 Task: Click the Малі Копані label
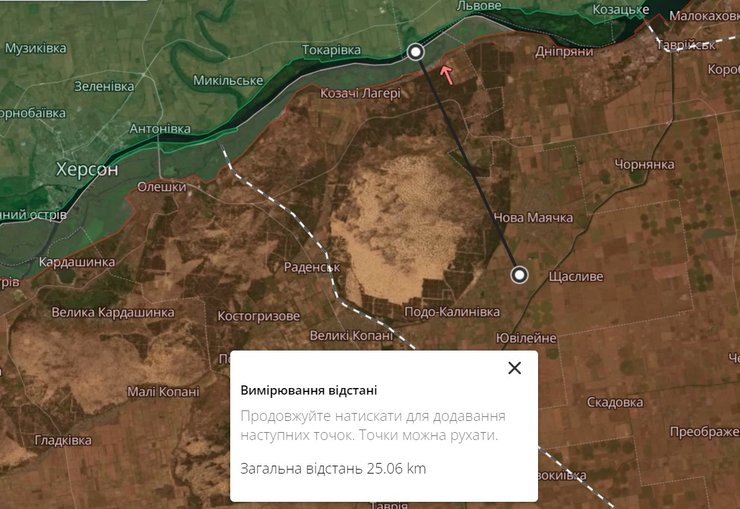(x=163, y=392)
